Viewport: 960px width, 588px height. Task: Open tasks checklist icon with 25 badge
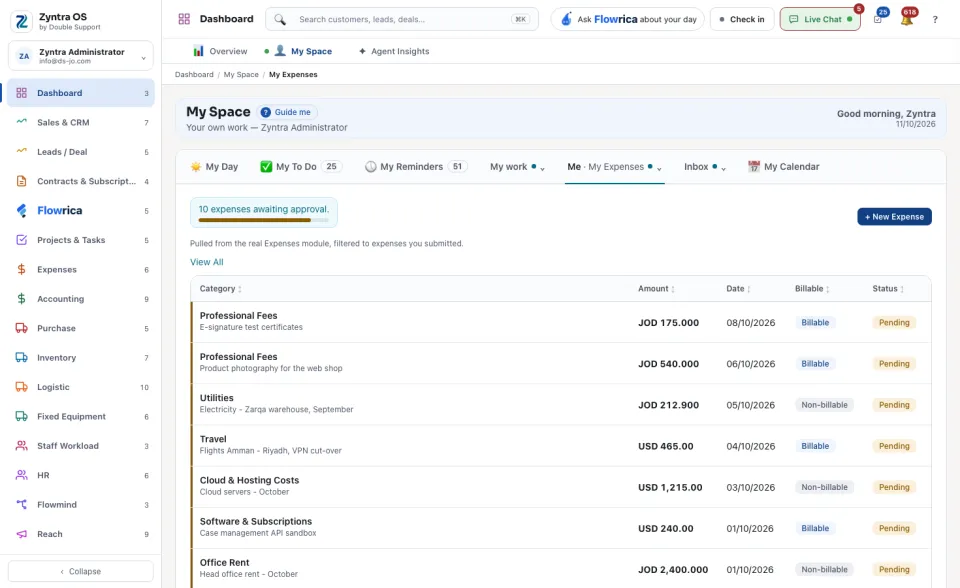879,18
